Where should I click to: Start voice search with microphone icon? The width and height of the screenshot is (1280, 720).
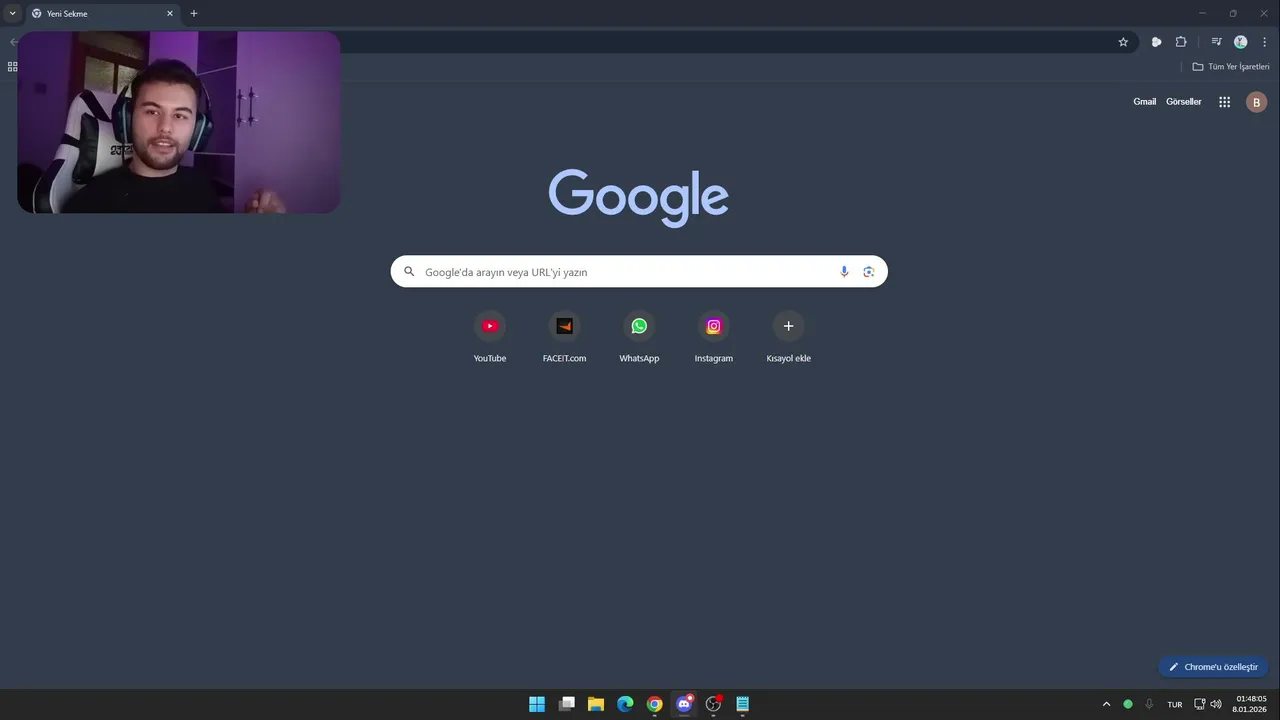844,272
